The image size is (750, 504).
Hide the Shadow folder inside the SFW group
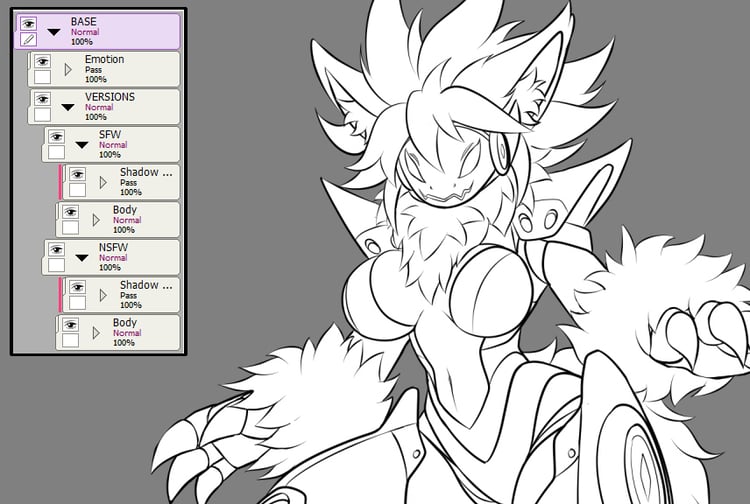click(x=77, y=175)
